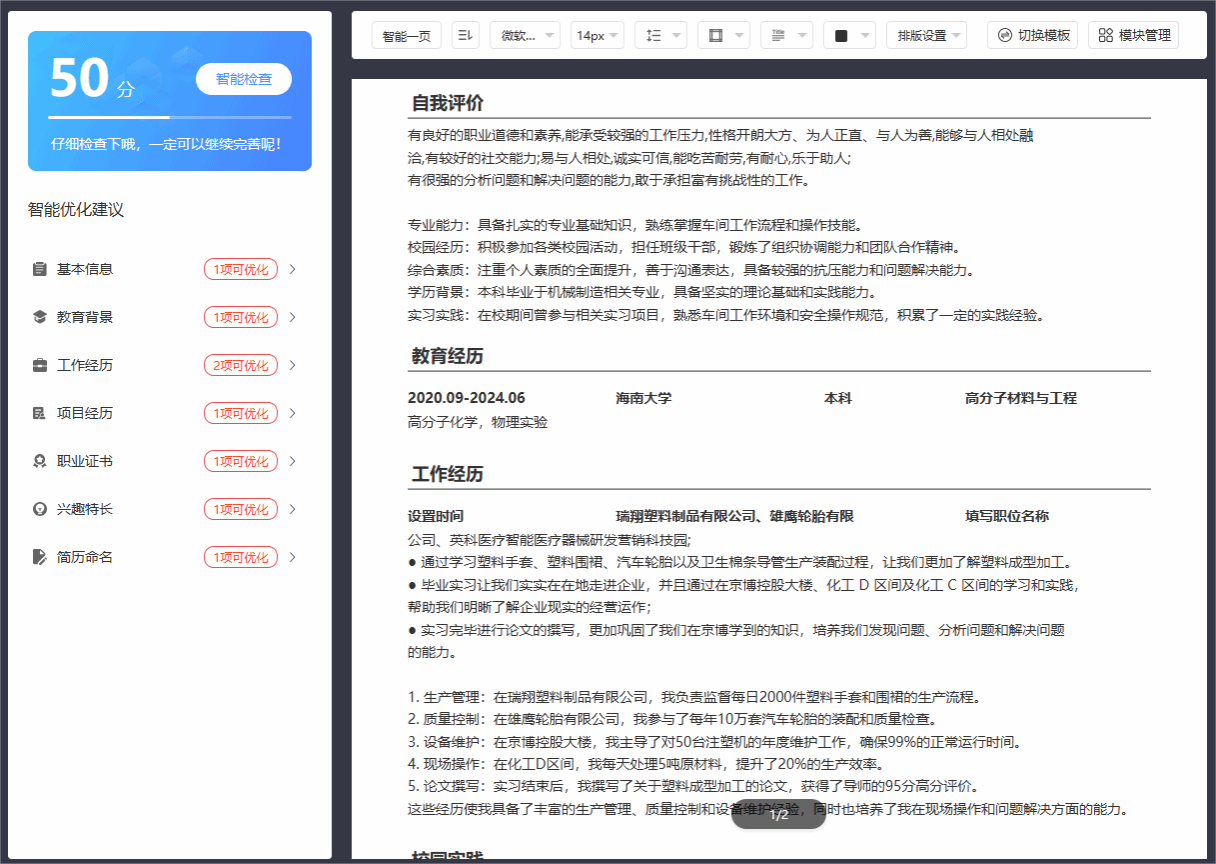
Task: Open 模块管理 module manager
Action: 1134,35
